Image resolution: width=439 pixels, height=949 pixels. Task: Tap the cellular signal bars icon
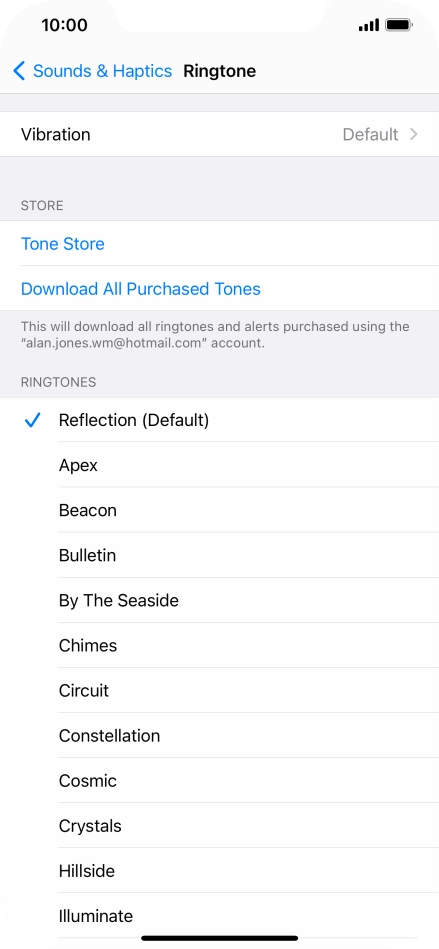(x=369, y=25)
